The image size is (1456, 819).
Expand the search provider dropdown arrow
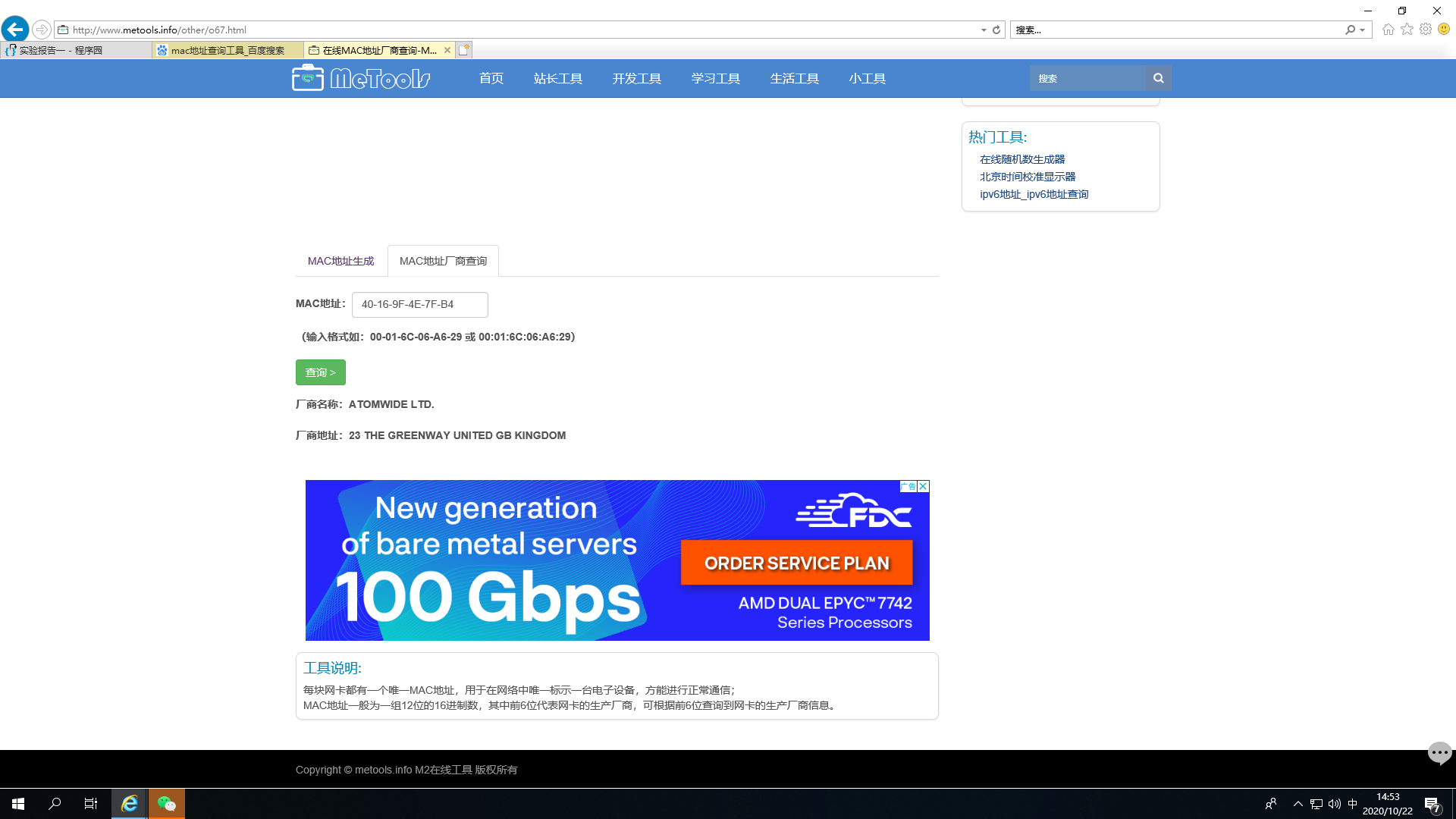[1363, 30]
